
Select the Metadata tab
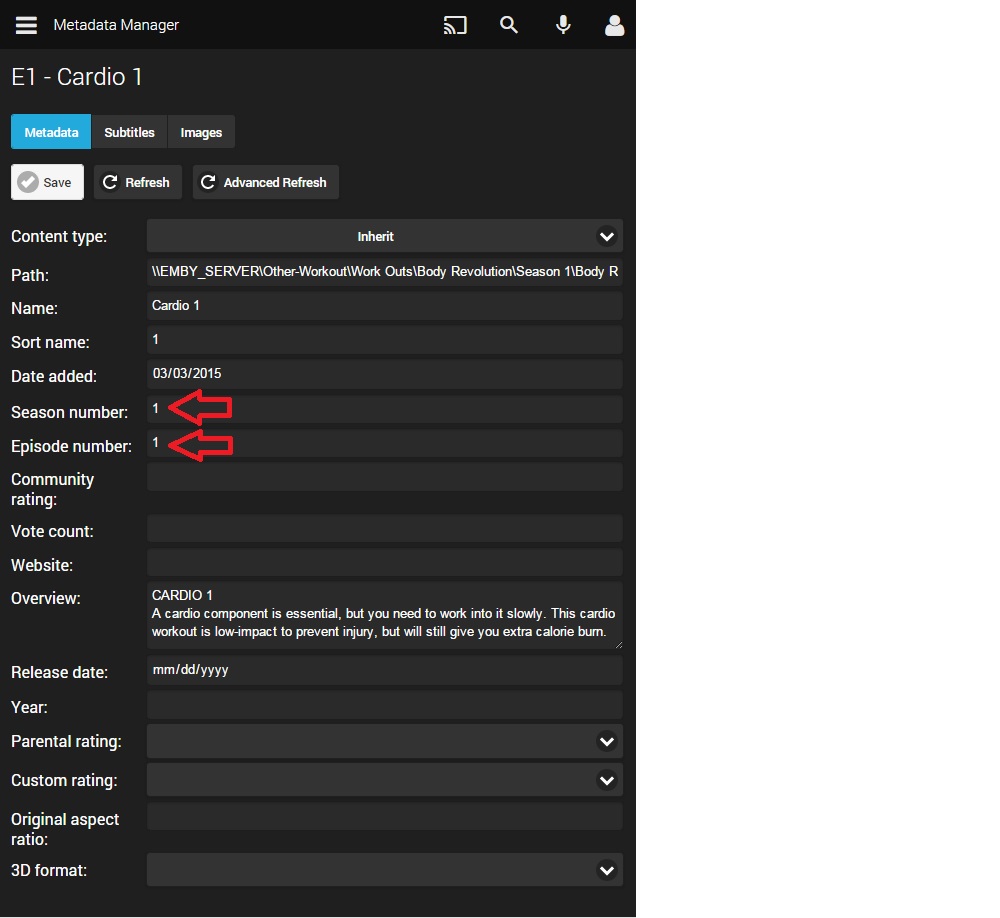[x=51, y=132]
